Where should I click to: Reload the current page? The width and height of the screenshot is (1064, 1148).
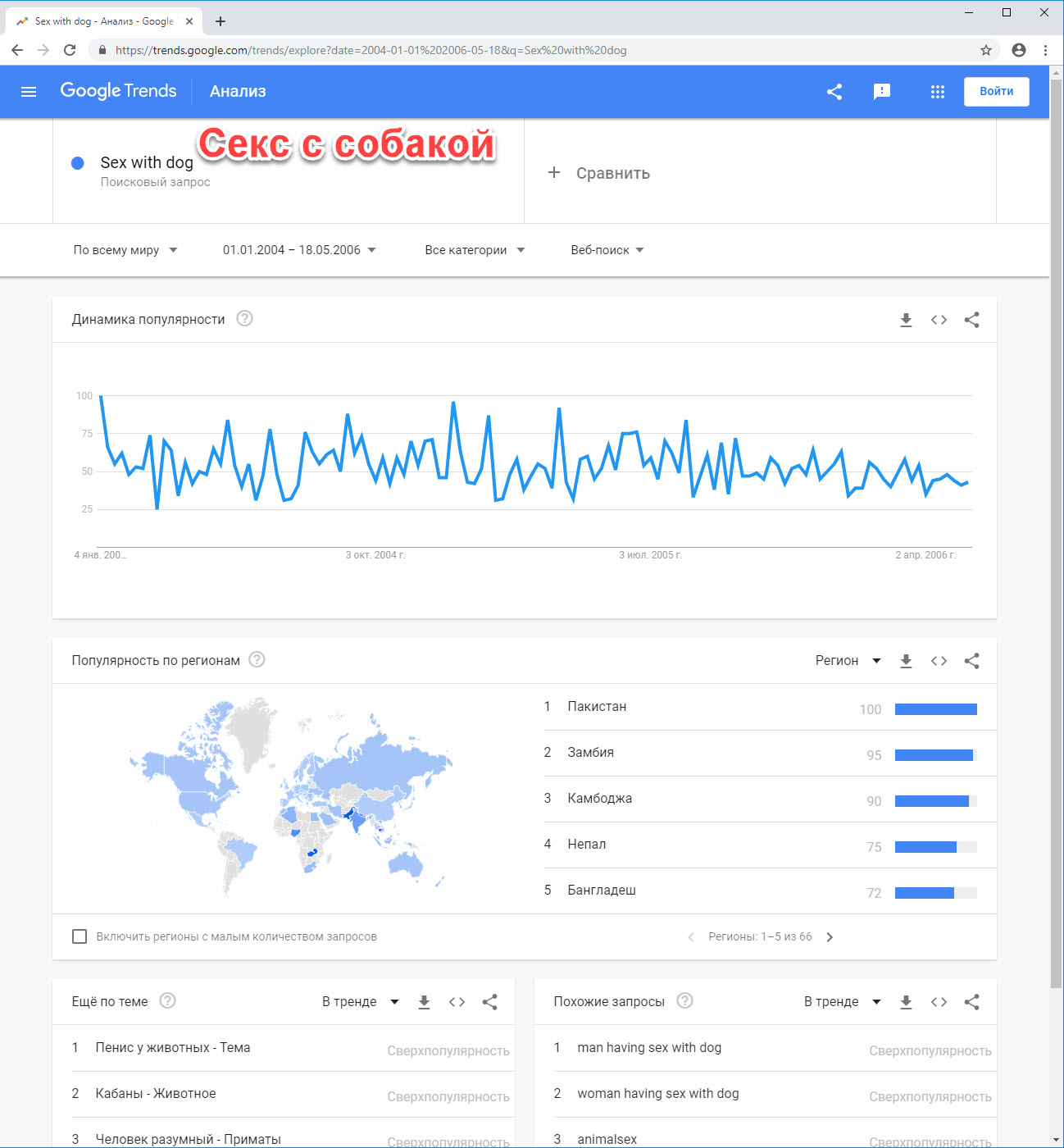[x=70, y=50]
